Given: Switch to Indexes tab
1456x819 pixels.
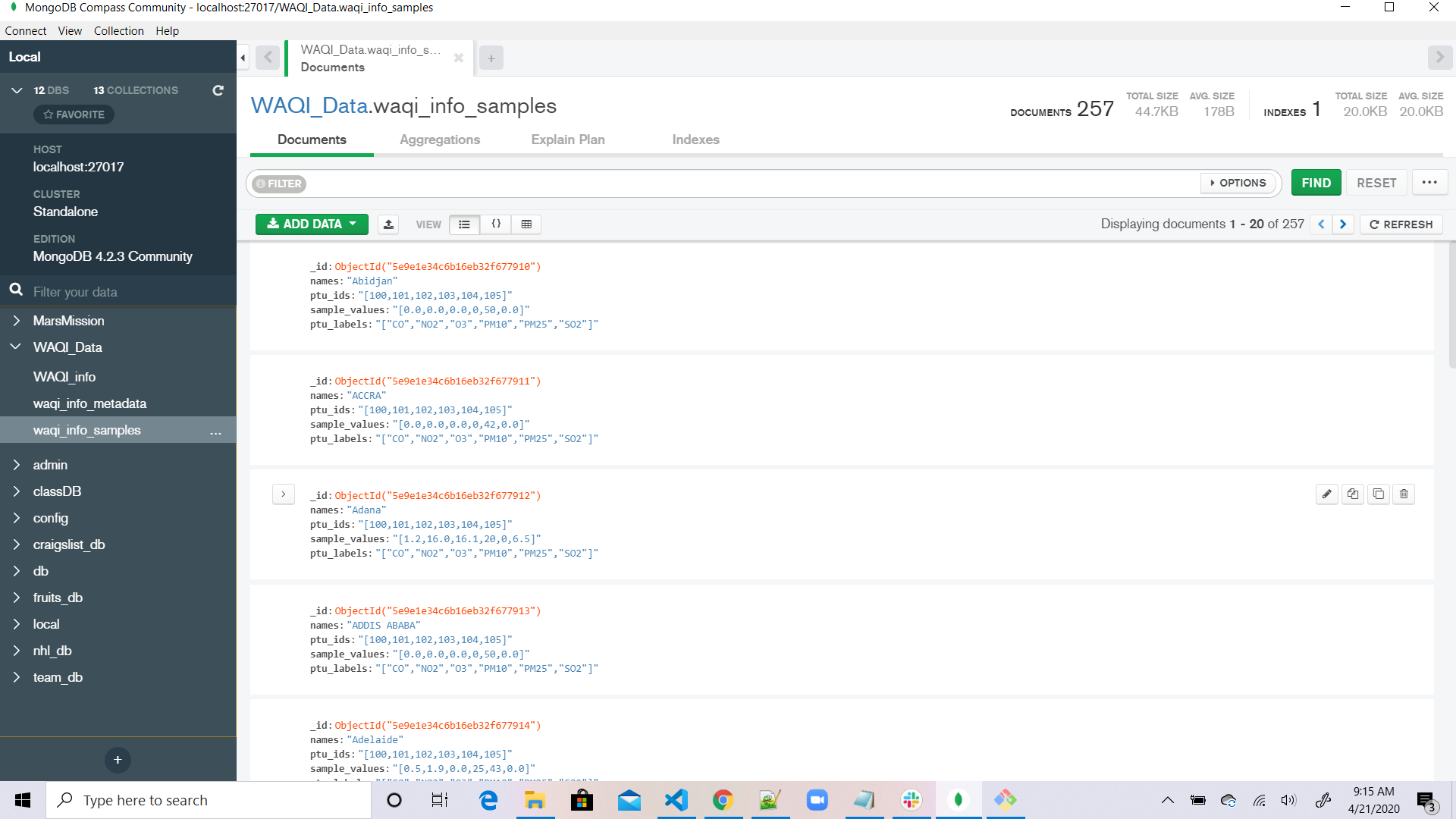Looking at the screenshot, I should pyautogui.click(x=695, y=140).
